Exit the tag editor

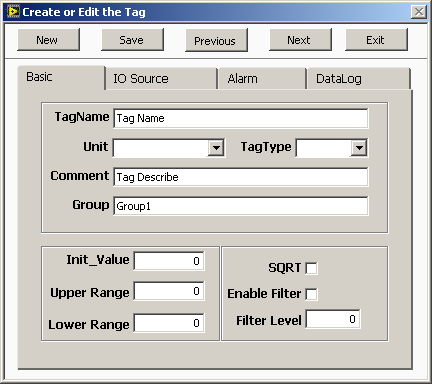377,40
